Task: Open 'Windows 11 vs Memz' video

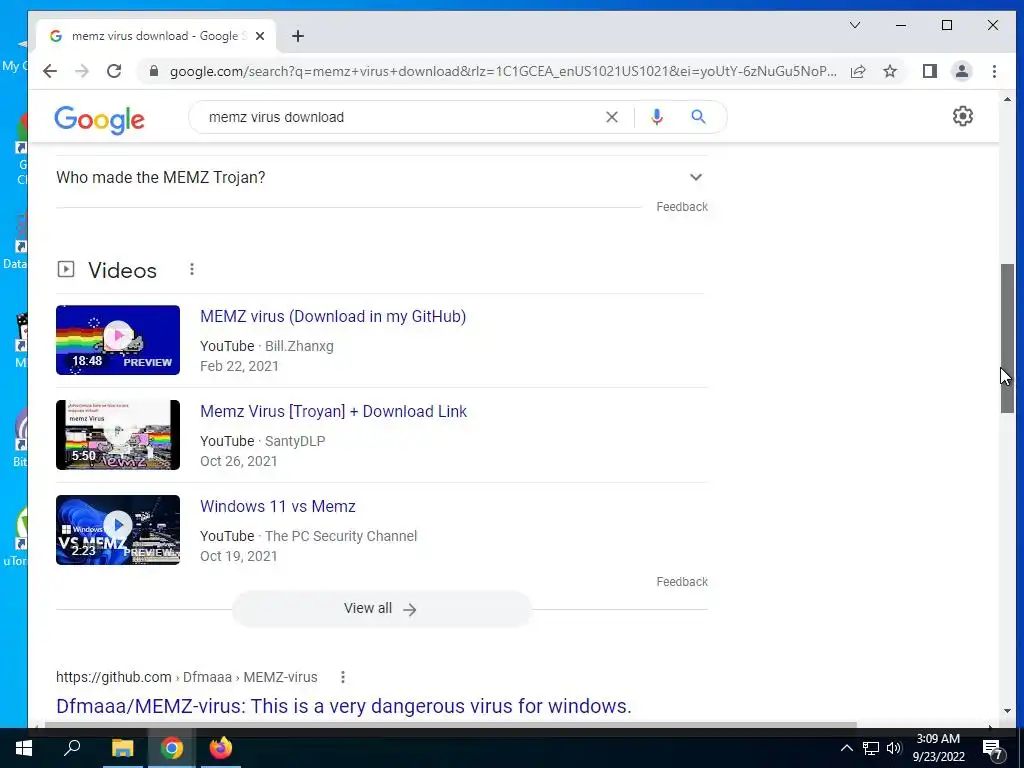Action: (x=278, y=506)
